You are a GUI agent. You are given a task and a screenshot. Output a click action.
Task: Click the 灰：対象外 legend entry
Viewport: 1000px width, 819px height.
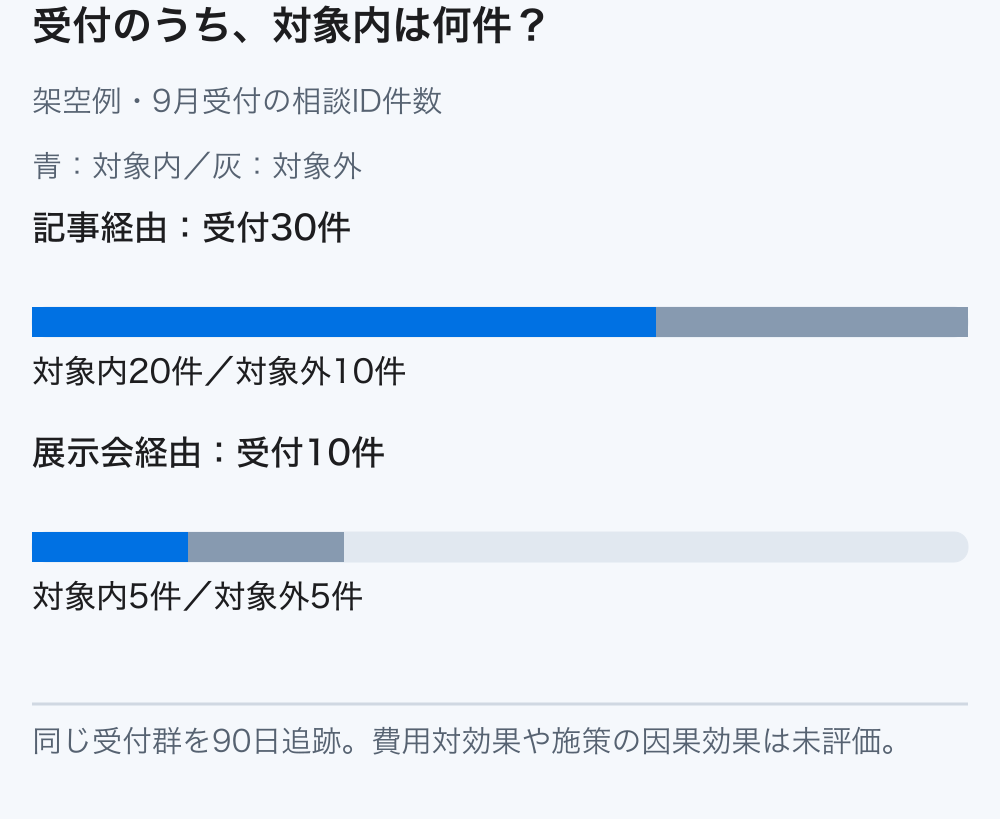point(287,166)
